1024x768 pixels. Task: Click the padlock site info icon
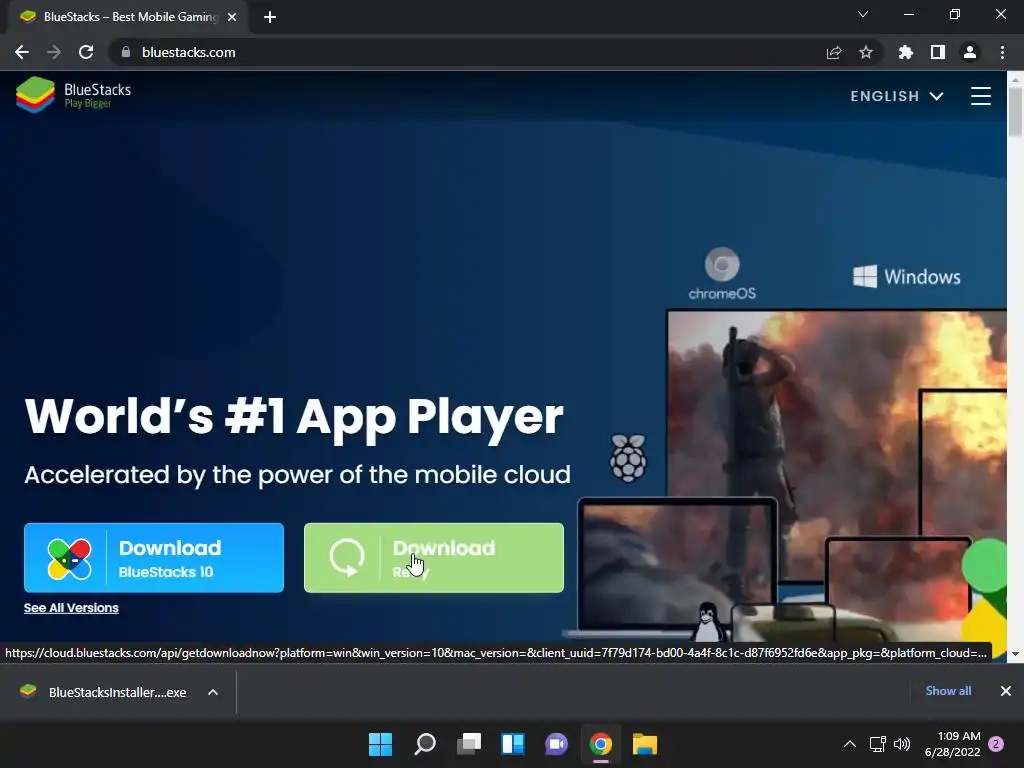(x=126, y=52)
